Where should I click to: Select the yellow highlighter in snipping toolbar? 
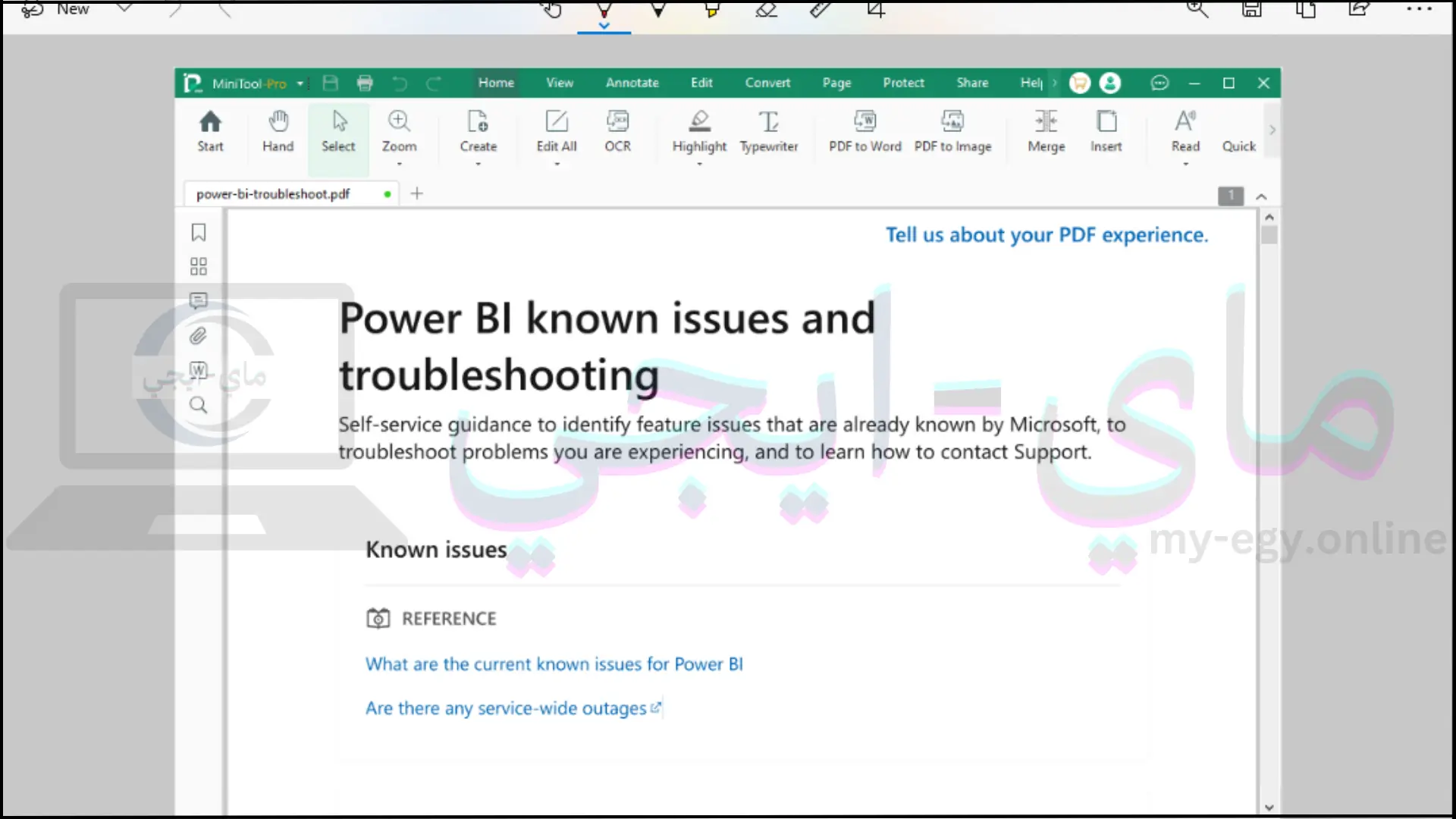pos(712,10)
